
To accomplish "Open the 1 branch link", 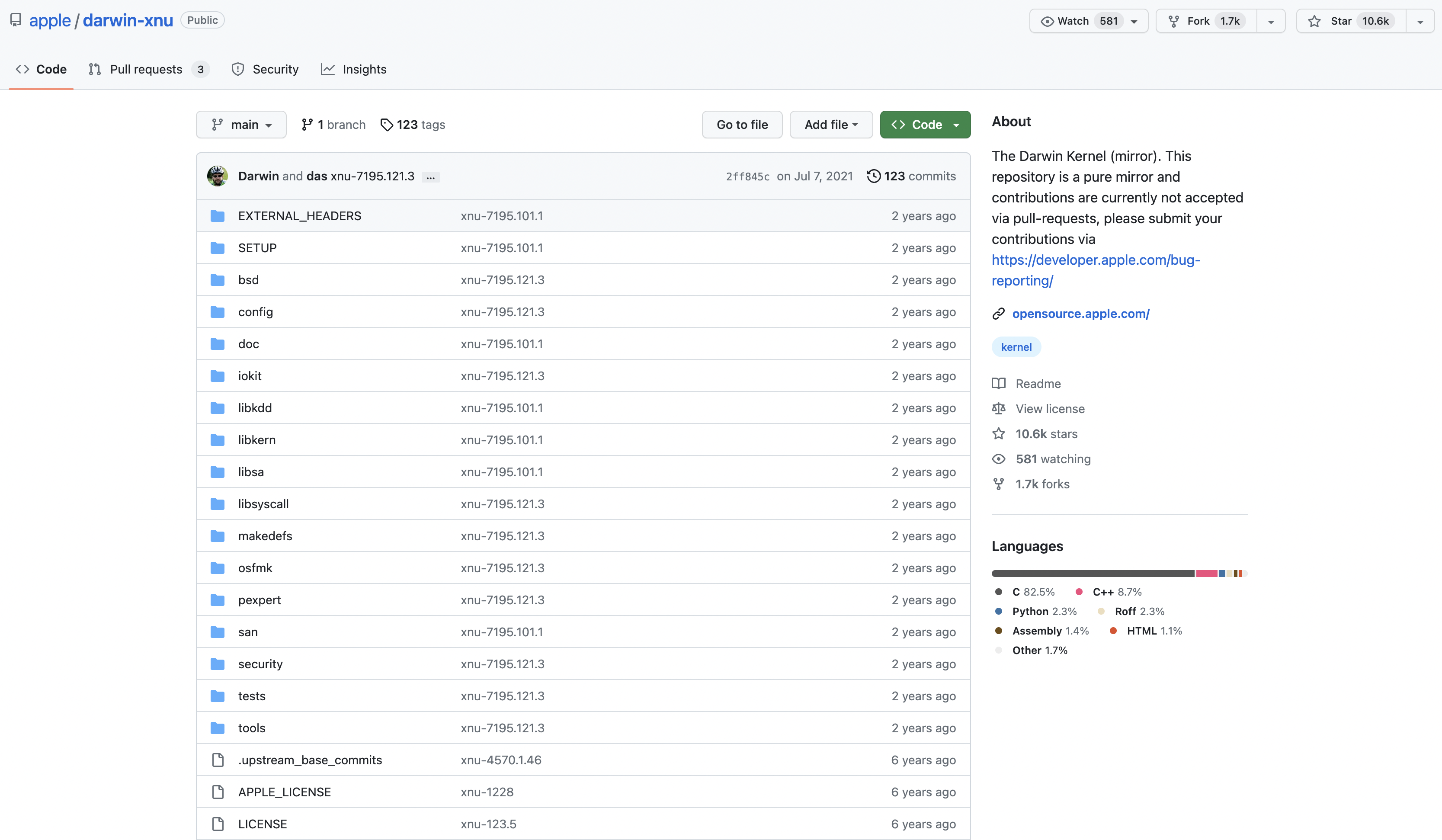I will coord(333,125).
